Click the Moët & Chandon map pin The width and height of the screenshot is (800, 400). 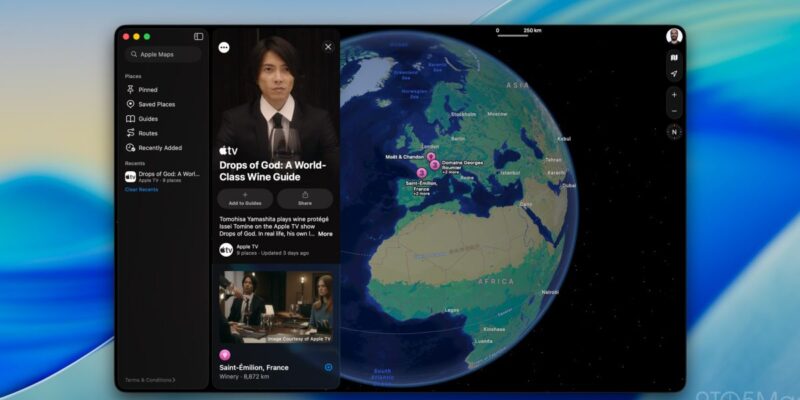click(431, 157)
